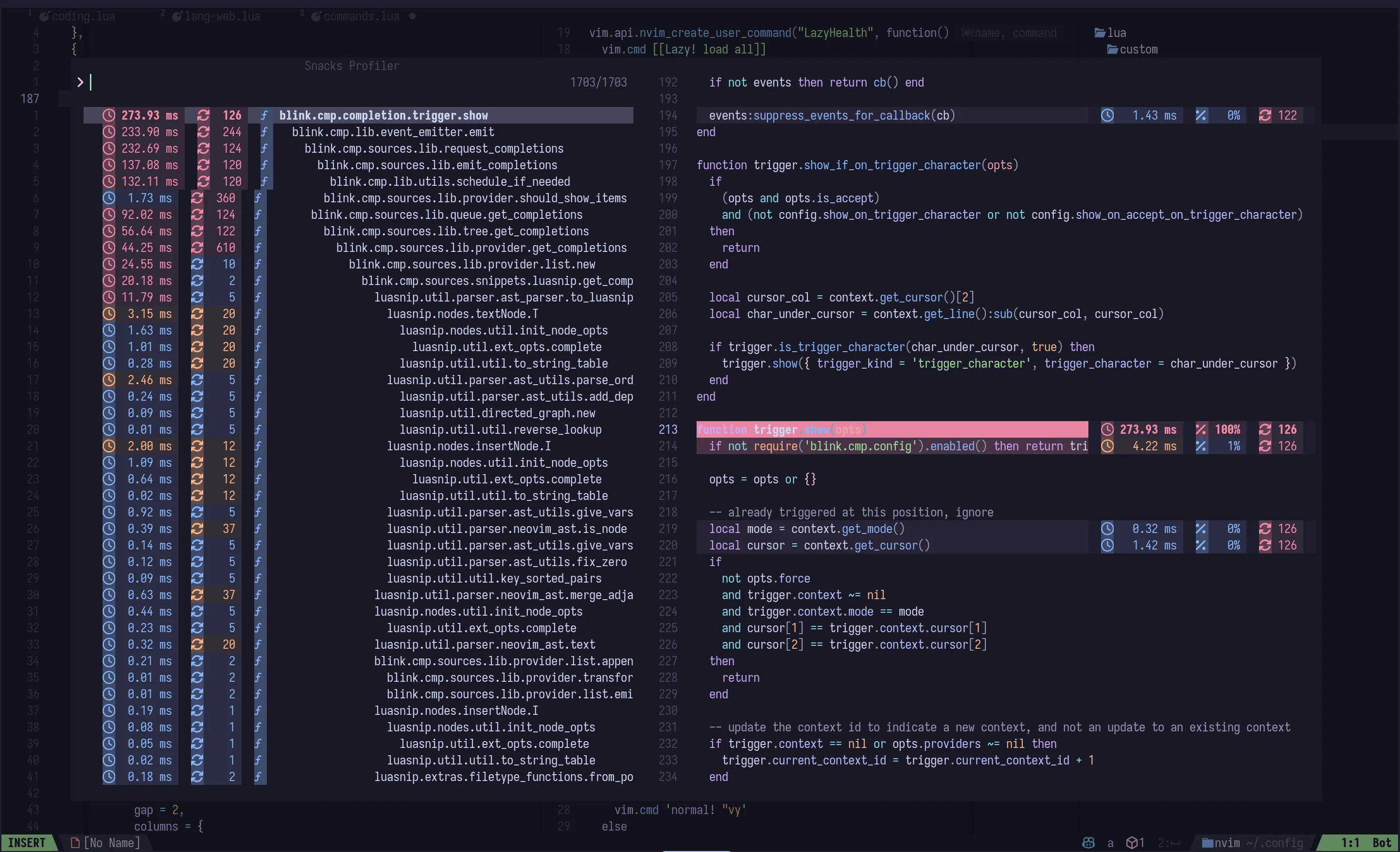This screenshot has height=852, width=1400.
Task: Click the lua folder icon in file tree
Action: click(x=1100, y=33)
